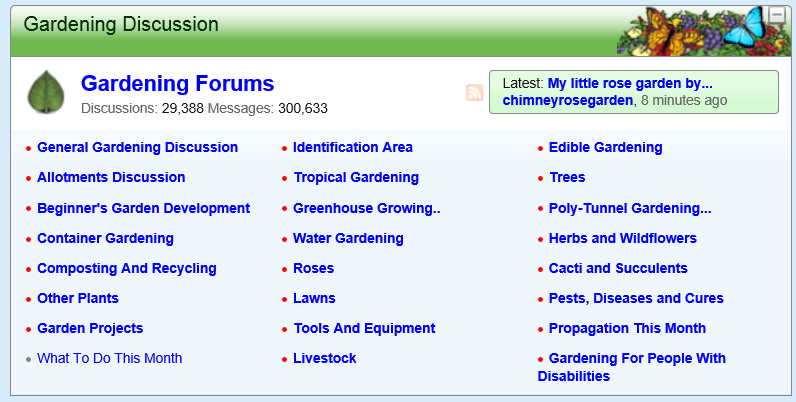Open What To Do This Month
Screen dimensions: 796x402
[x=109, y=358]
